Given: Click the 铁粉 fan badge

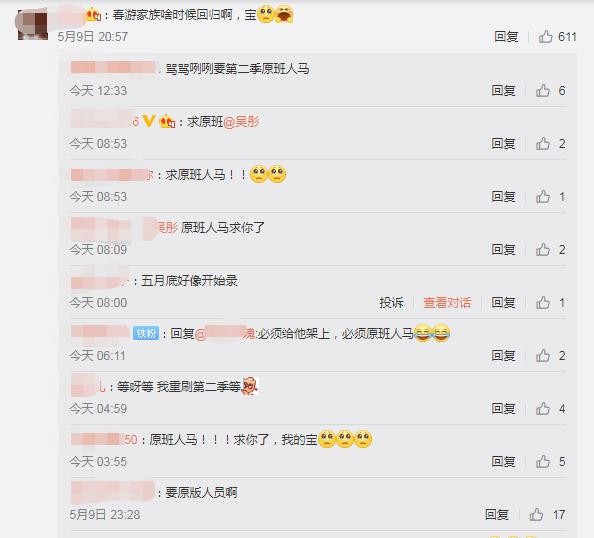Looking at the screenshot, I should (x=146, y=333).
